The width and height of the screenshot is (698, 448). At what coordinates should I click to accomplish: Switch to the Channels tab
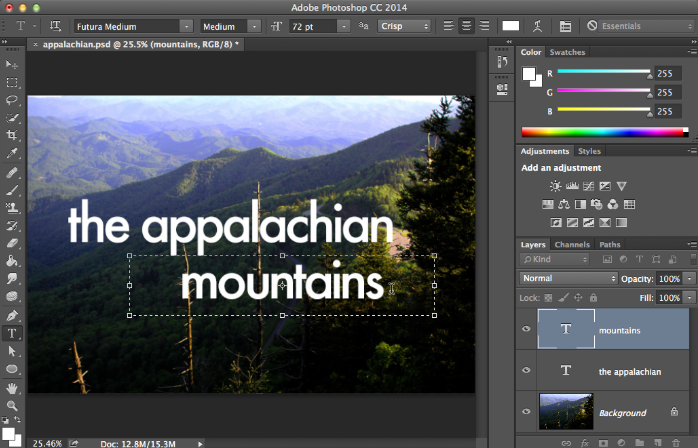(572, 244)
